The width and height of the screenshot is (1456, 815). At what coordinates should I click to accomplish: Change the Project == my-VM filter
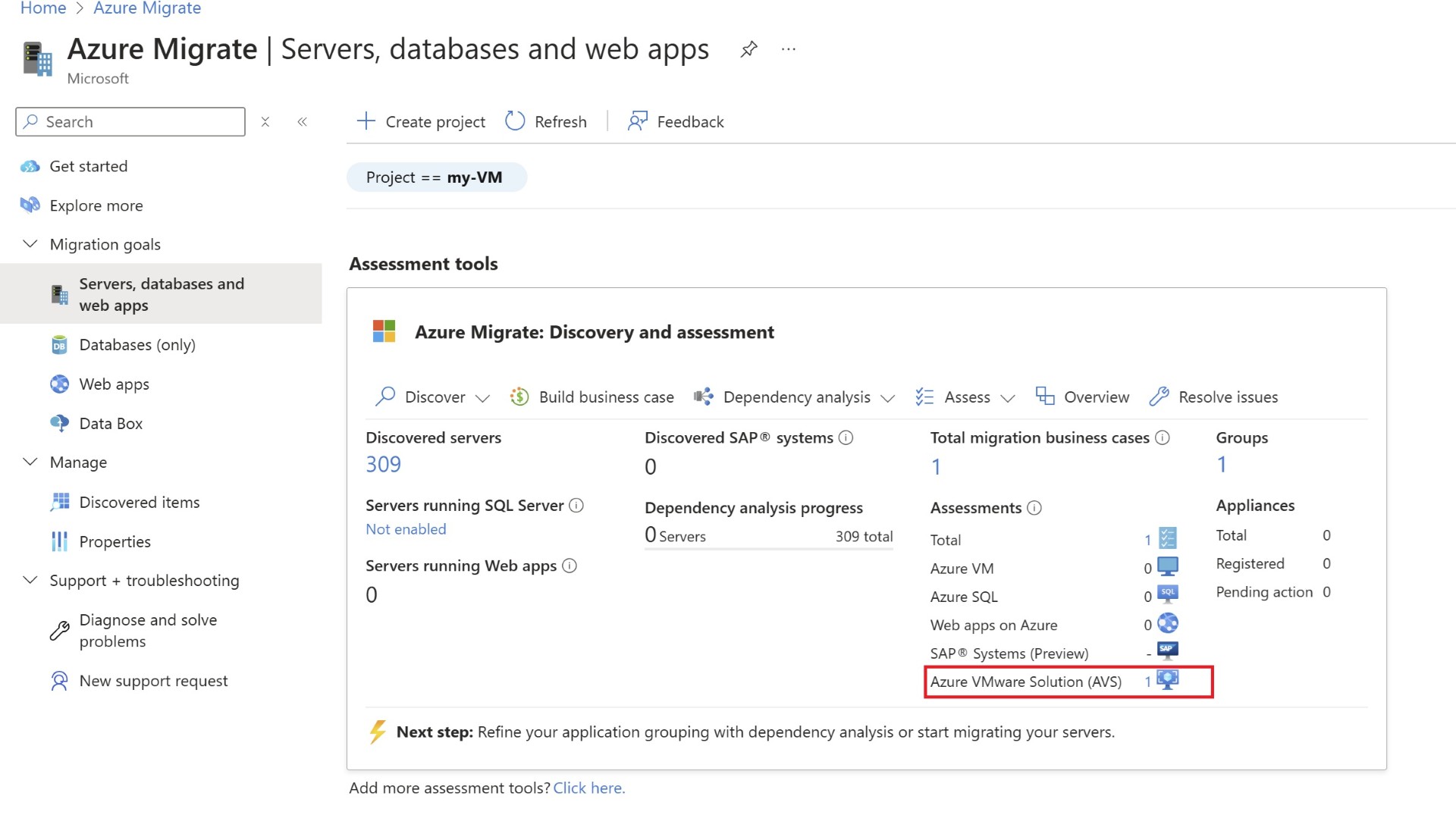pyautogui.click(x=436, y=177)
